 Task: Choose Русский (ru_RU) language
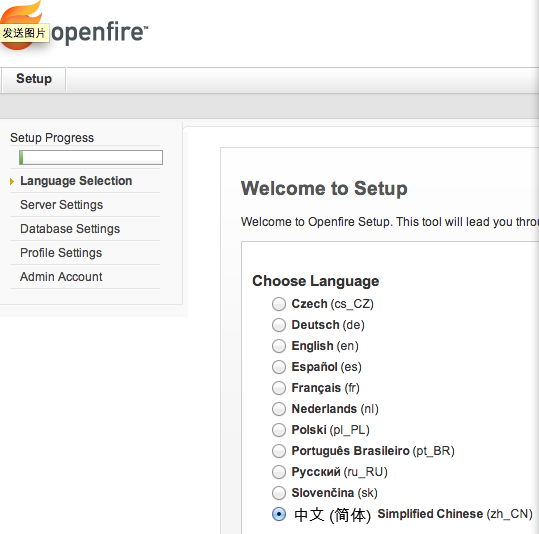click(279, 472)
